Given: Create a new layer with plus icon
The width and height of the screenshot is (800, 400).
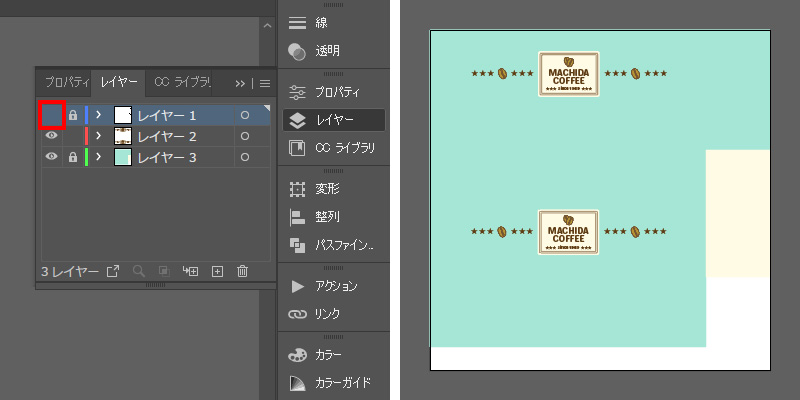Looking at the screenshot, I should pos(217,271).
